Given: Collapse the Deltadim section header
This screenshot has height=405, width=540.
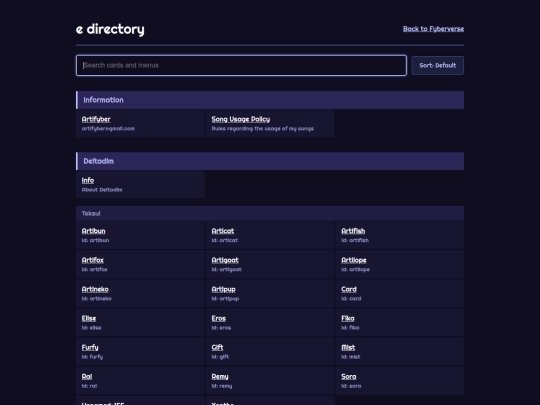Looking at the screenshot, I should pyautogui.click(x=270, y=161).
